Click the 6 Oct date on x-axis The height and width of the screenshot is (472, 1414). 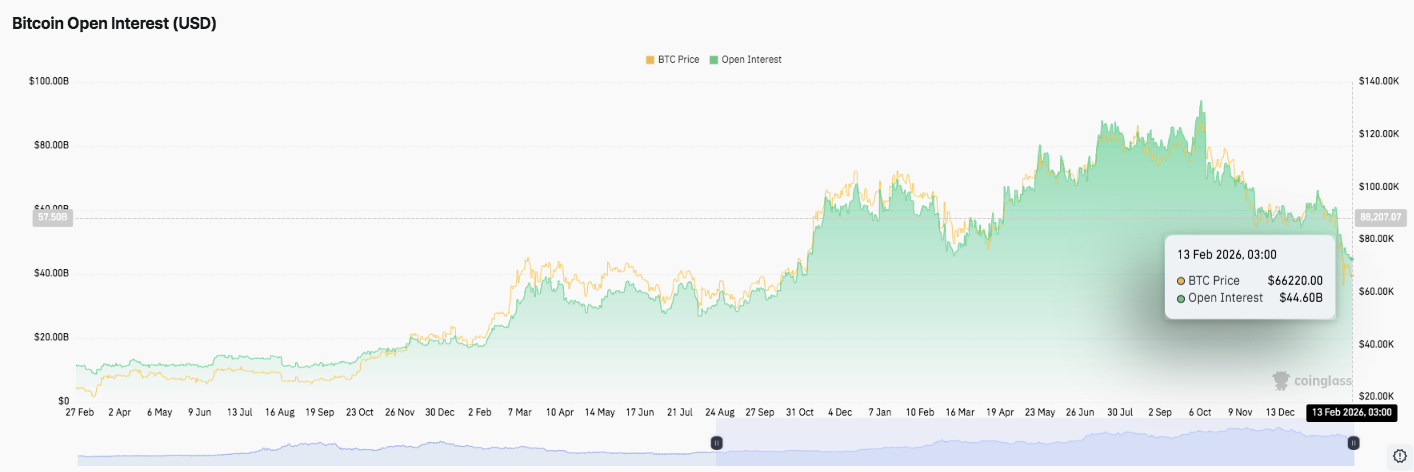pyautogui.click(x=1198, y=411)
